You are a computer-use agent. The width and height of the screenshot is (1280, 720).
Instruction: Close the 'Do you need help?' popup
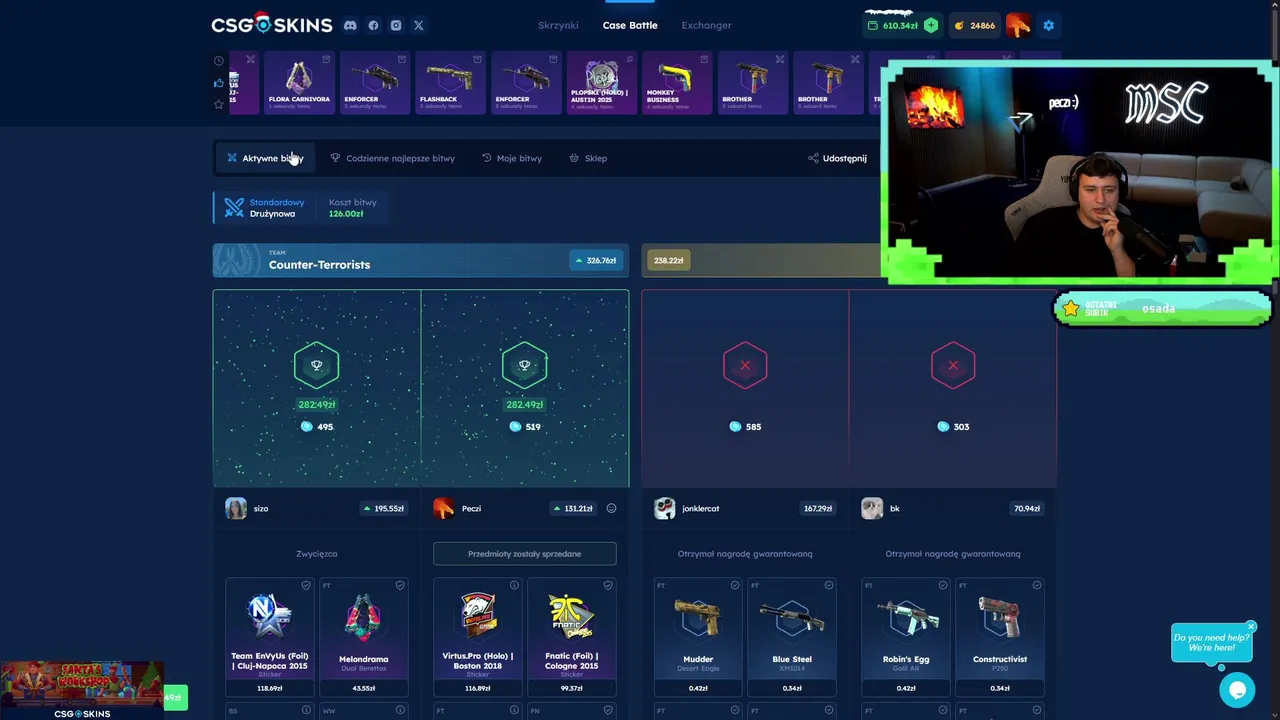click(1250, 627)
